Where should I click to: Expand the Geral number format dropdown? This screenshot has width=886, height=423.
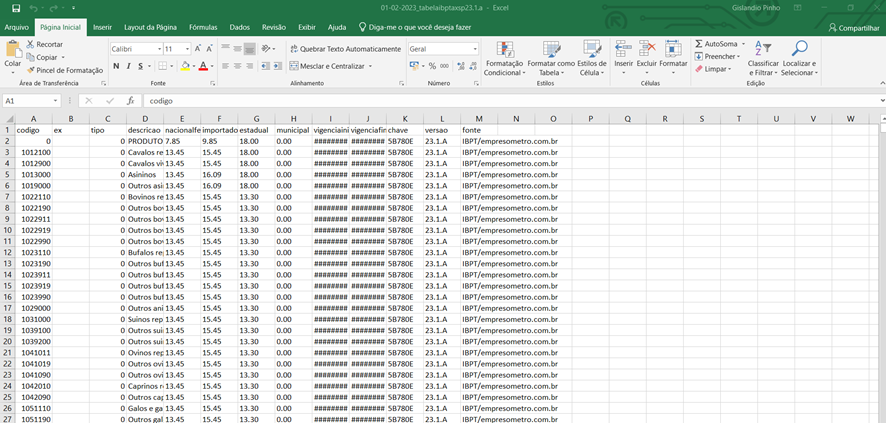tap(473, 48)
